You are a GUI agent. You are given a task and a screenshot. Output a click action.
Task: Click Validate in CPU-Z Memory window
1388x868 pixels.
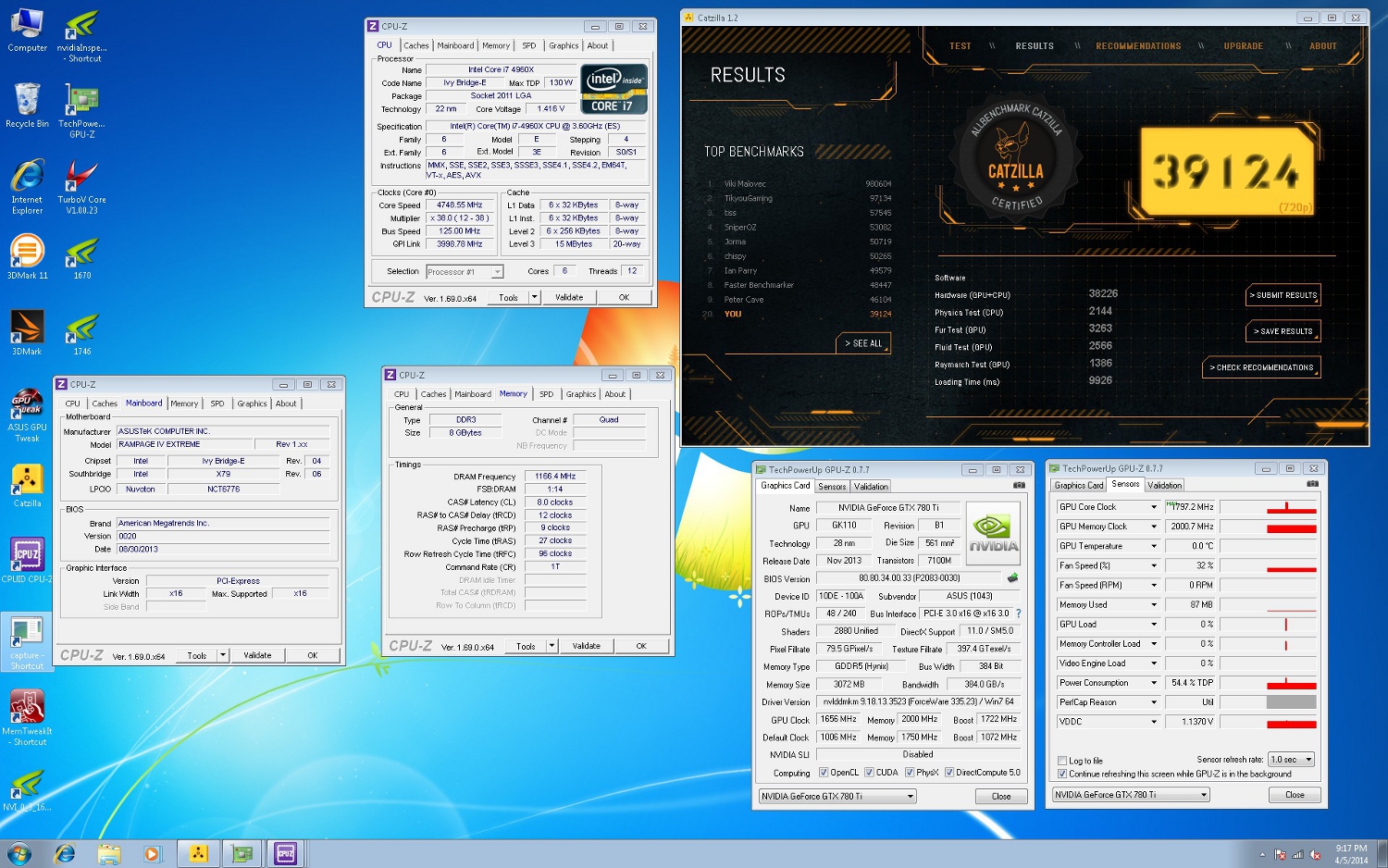[x=586, y=646]
